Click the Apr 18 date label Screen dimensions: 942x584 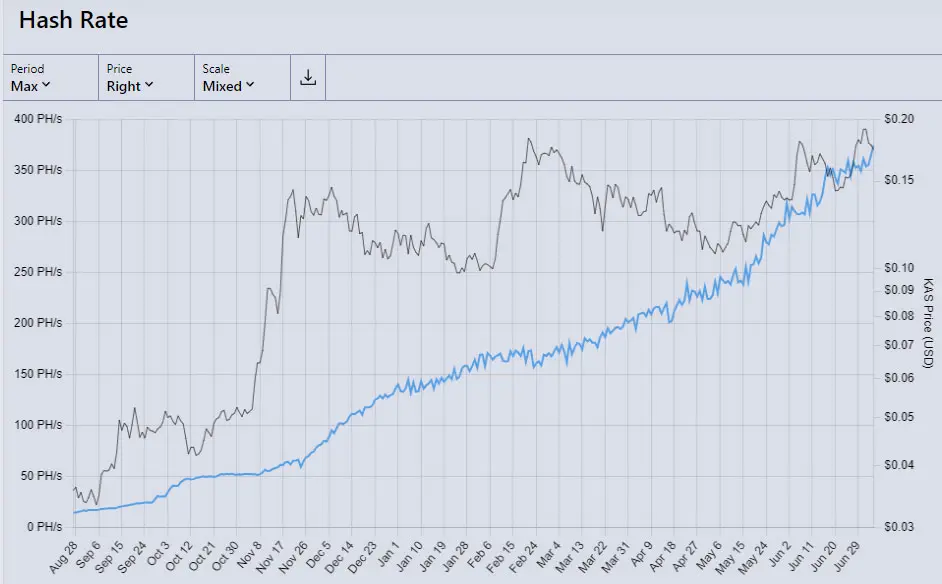point(662,556)
